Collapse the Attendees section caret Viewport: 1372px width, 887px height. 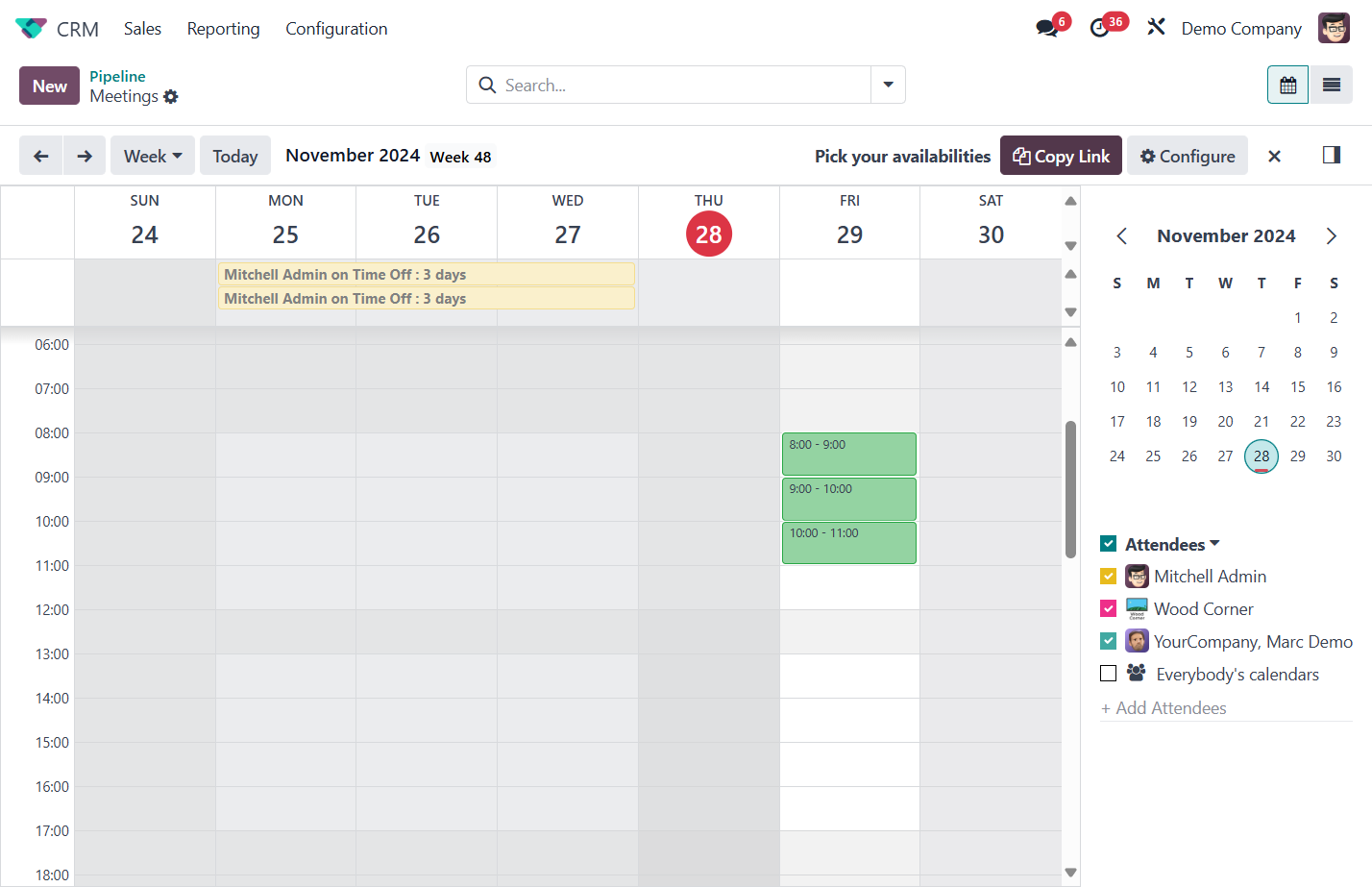coord(1214,544)
